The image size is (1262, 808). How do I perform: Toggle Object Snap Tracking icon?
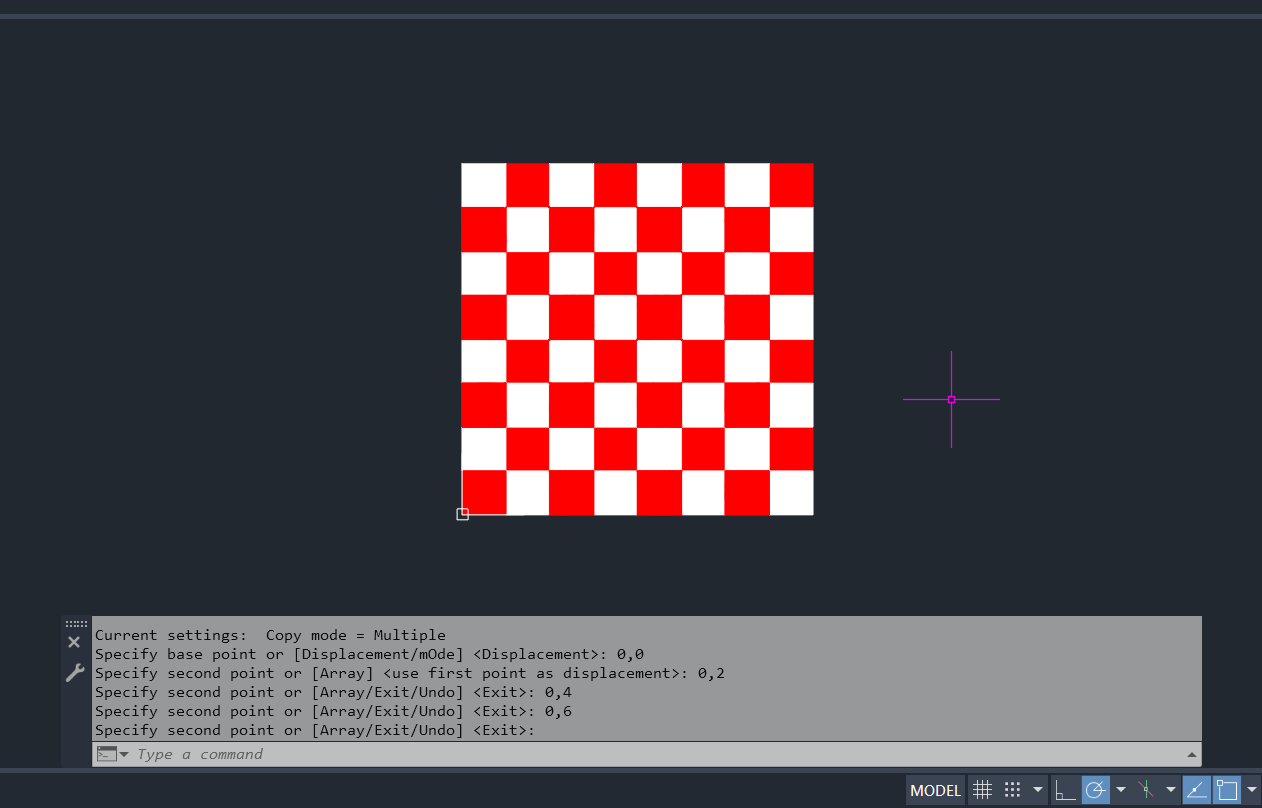tap(1196, 790)
